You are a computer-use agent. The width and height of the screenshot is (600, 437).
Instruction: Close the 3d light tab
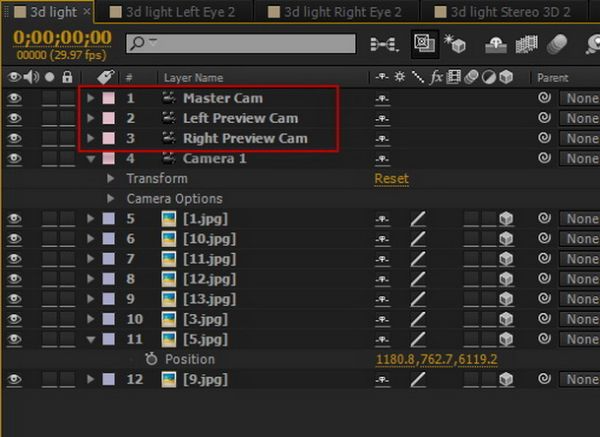pos(87,12)
